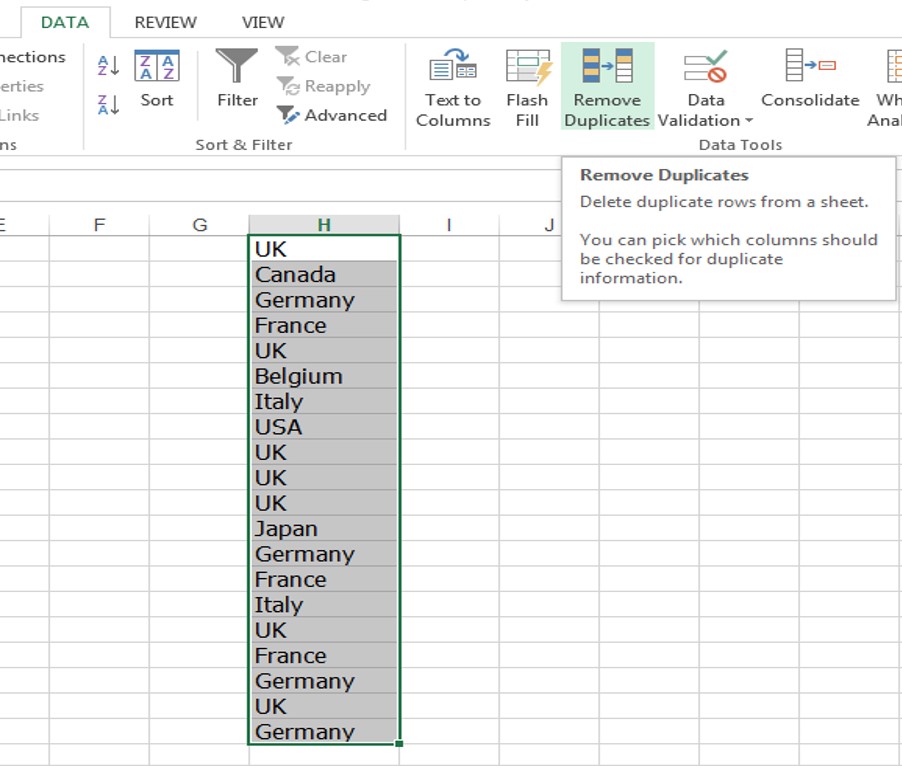Click the Japan cell

click(x=324, y=528)
